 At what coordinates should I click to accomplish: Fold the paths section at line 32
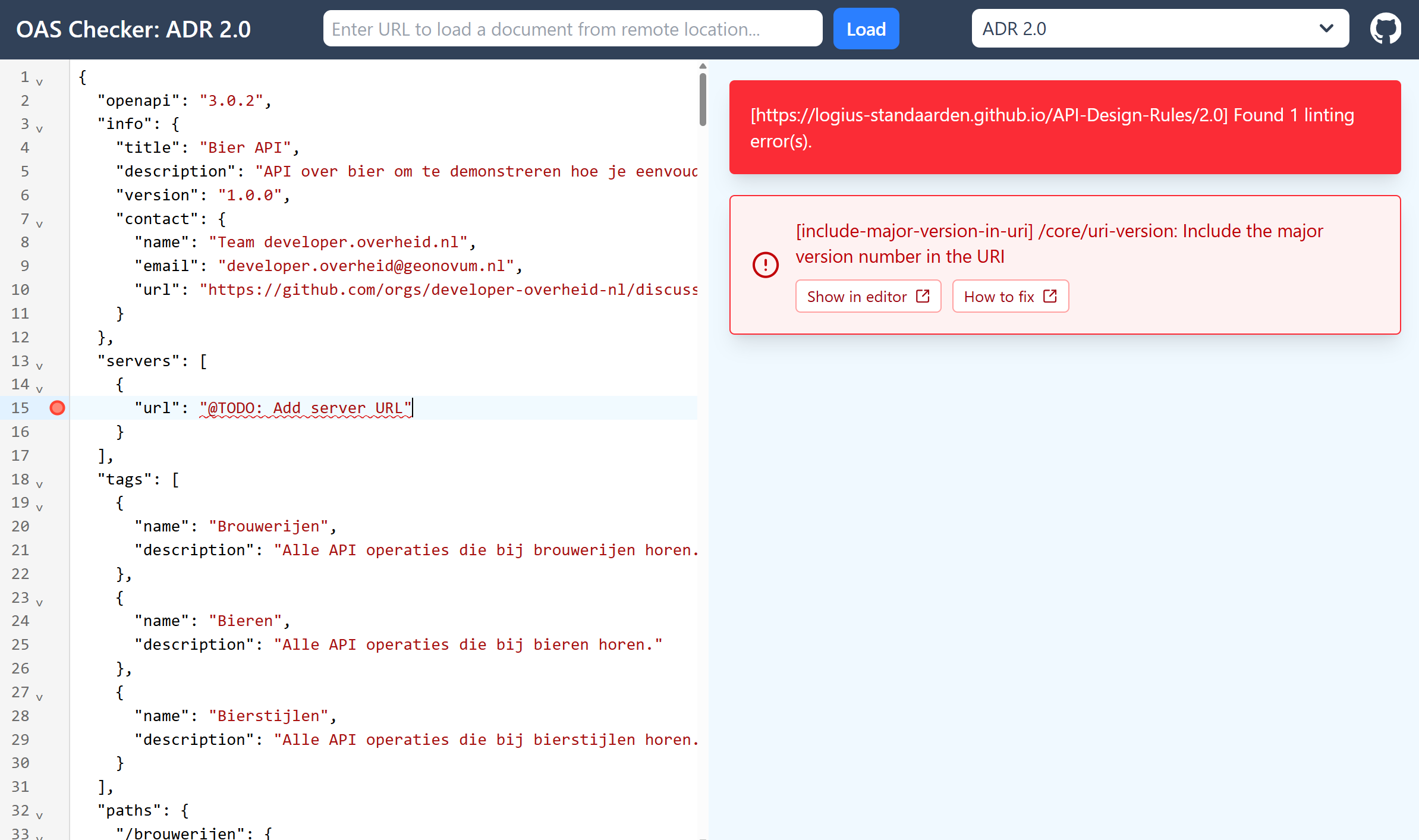(39, 817)
